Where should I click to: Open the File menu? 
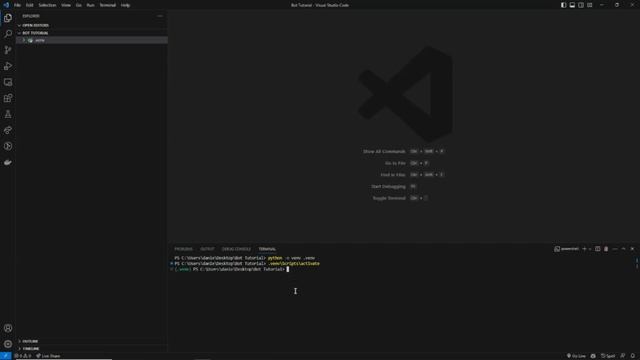(17, 5)
